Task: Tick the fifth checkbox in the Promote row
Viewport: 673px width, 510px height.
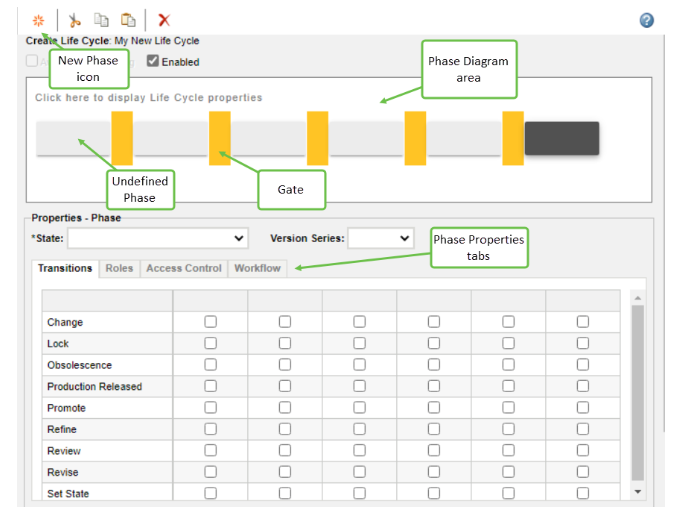Action: point(509,407)
